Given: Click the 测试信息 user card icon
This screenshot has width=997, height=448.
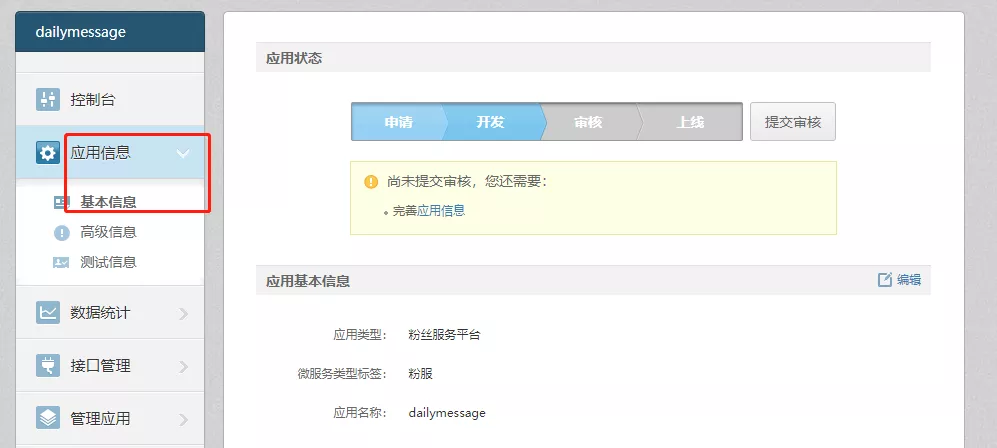Looking at the screenshot, I should coord(61,262).
